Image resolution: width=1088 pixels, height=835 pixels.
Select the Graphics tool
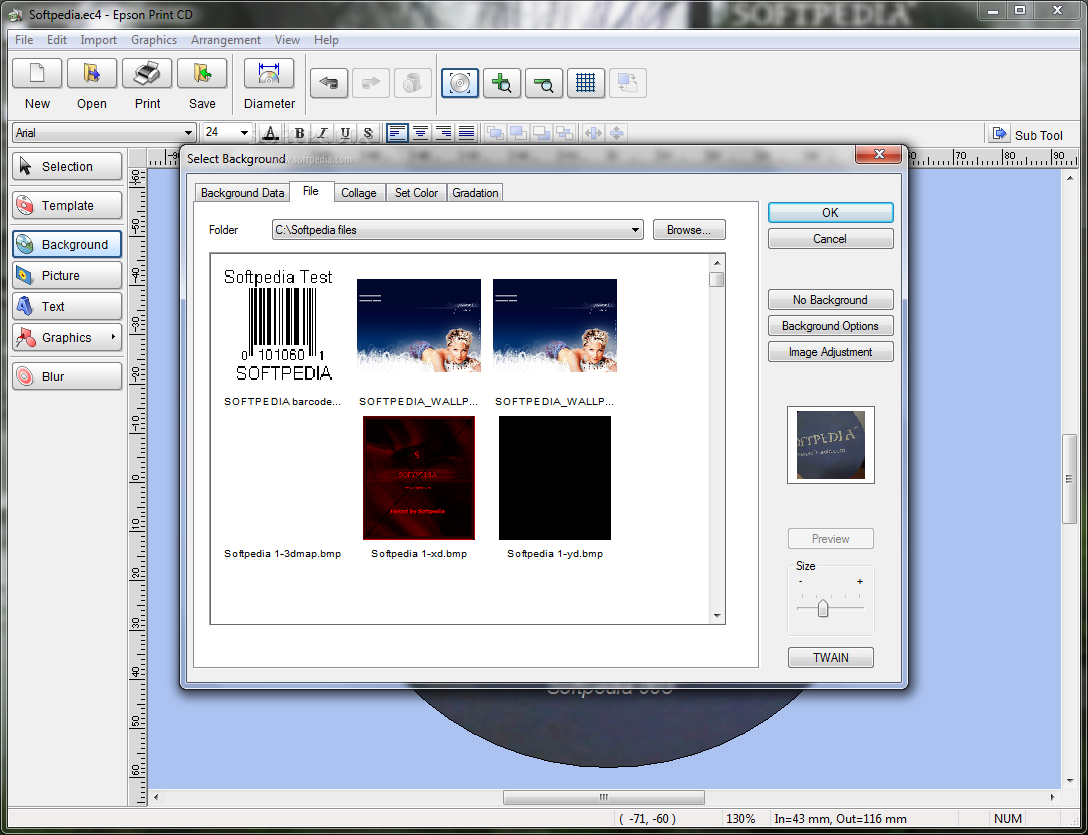67,337
